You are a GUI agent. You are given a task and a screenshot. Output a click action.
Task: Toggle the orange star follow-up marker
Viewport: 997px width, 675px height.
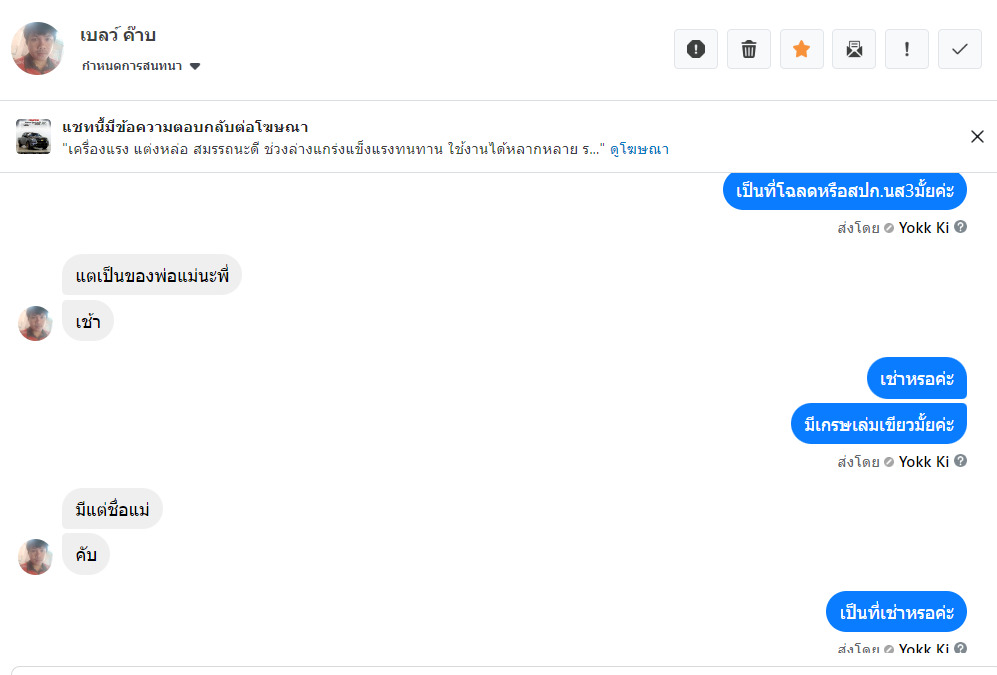tap(801, 49)
